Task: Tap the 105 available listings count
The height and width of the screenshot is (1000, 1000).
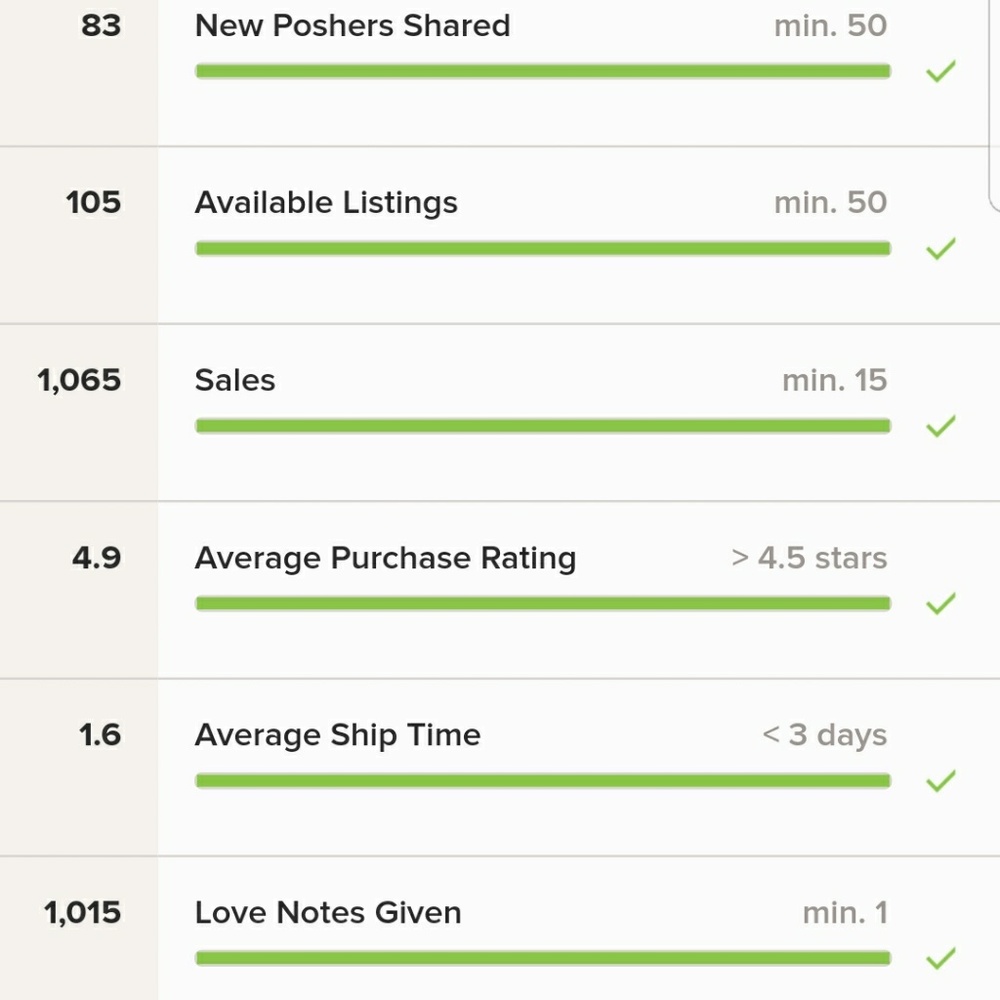Action: [93, 203]
